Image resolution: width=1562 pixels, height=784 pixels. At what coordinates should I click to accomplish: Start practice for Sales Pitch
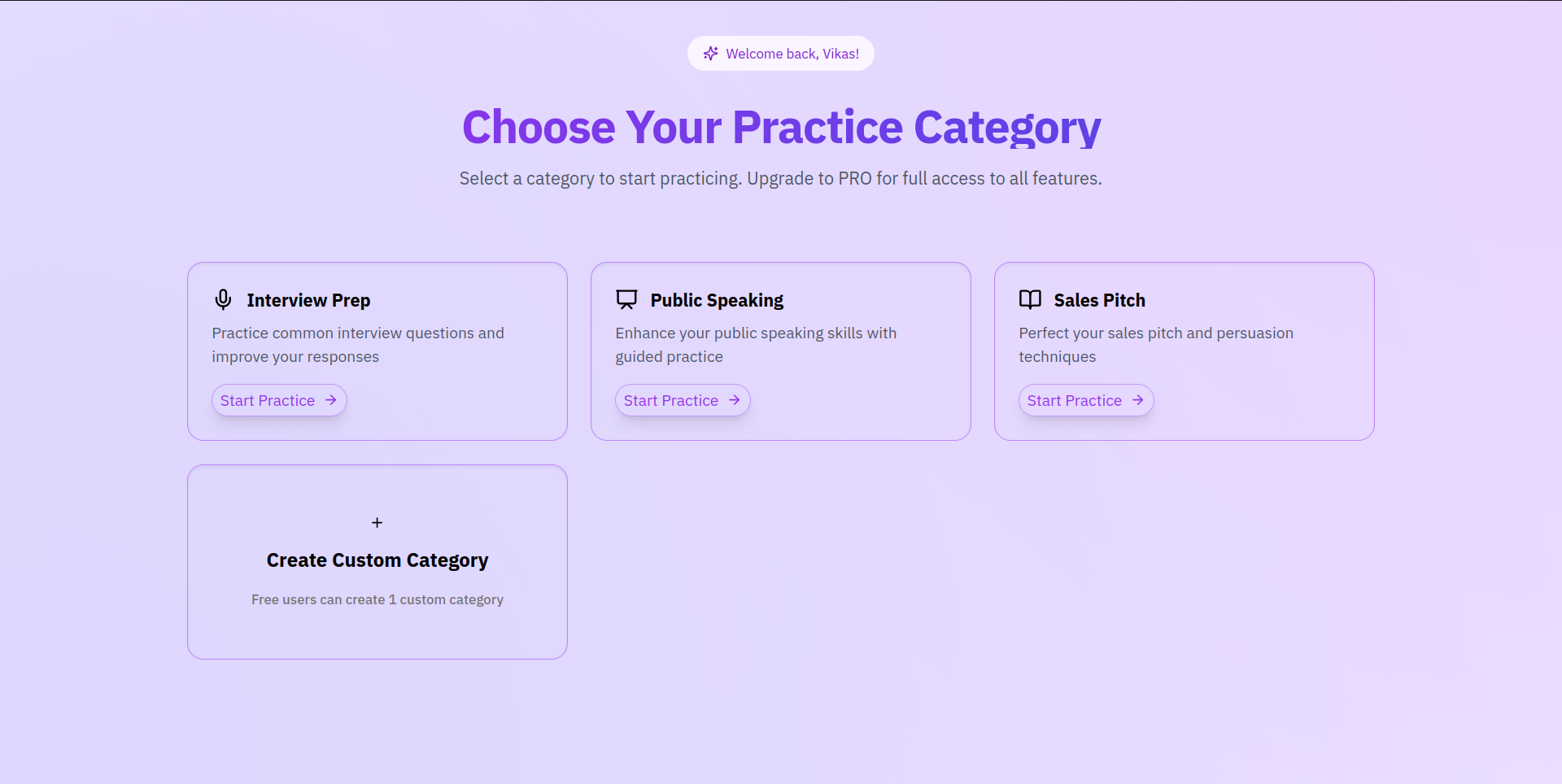(1076, 400)
